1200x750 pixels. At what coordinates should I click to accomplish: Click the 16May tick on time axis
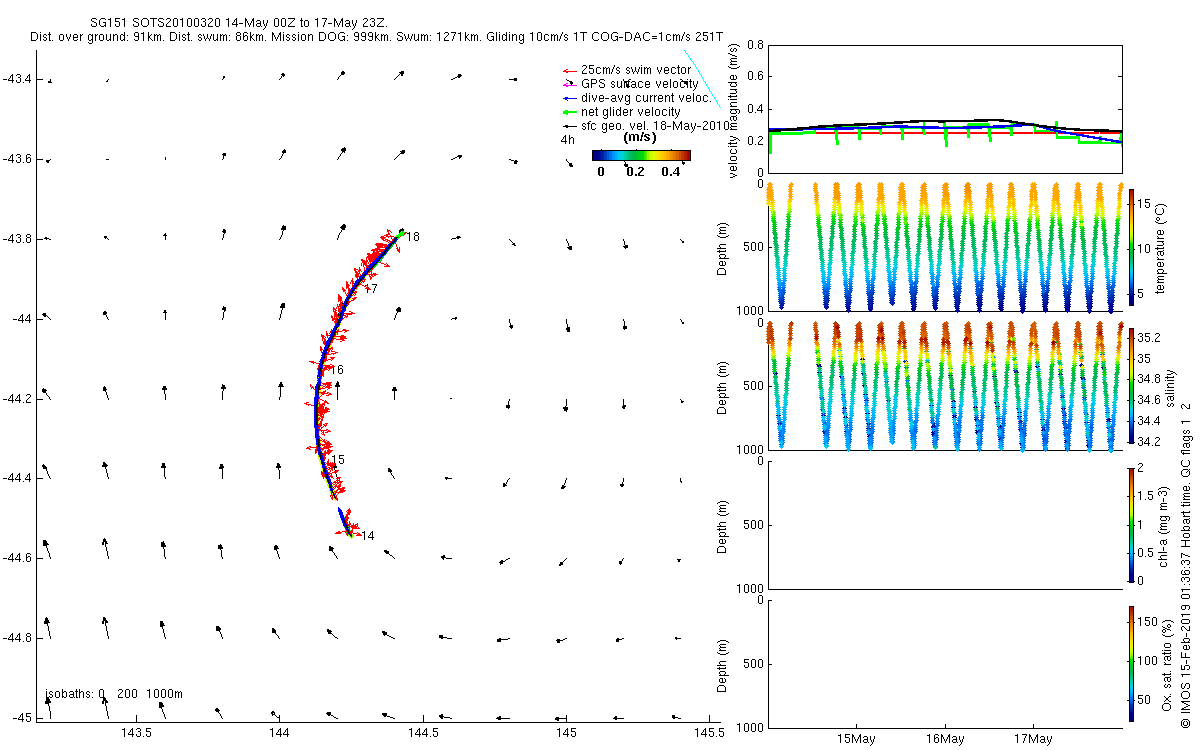[x=945, y=740]
